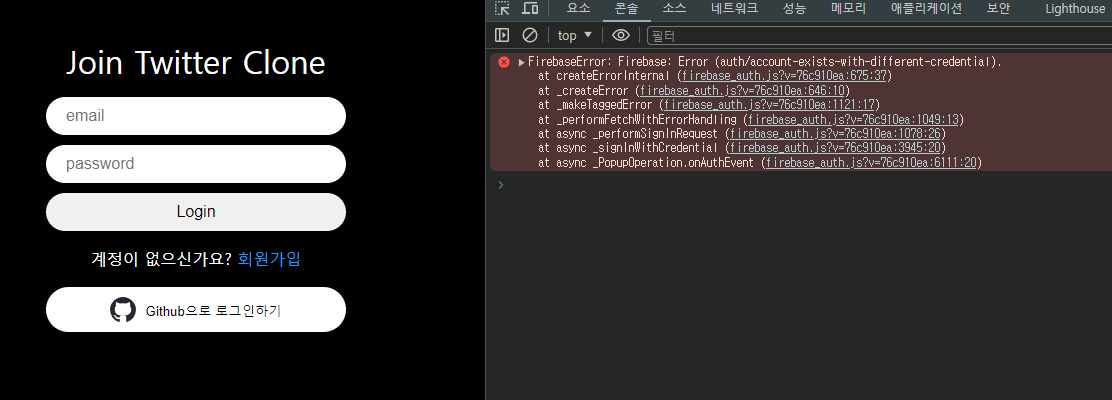Toggle the device toolbar icon
The width and height of the screenshot is (1112, 400).
coord(530,9)
